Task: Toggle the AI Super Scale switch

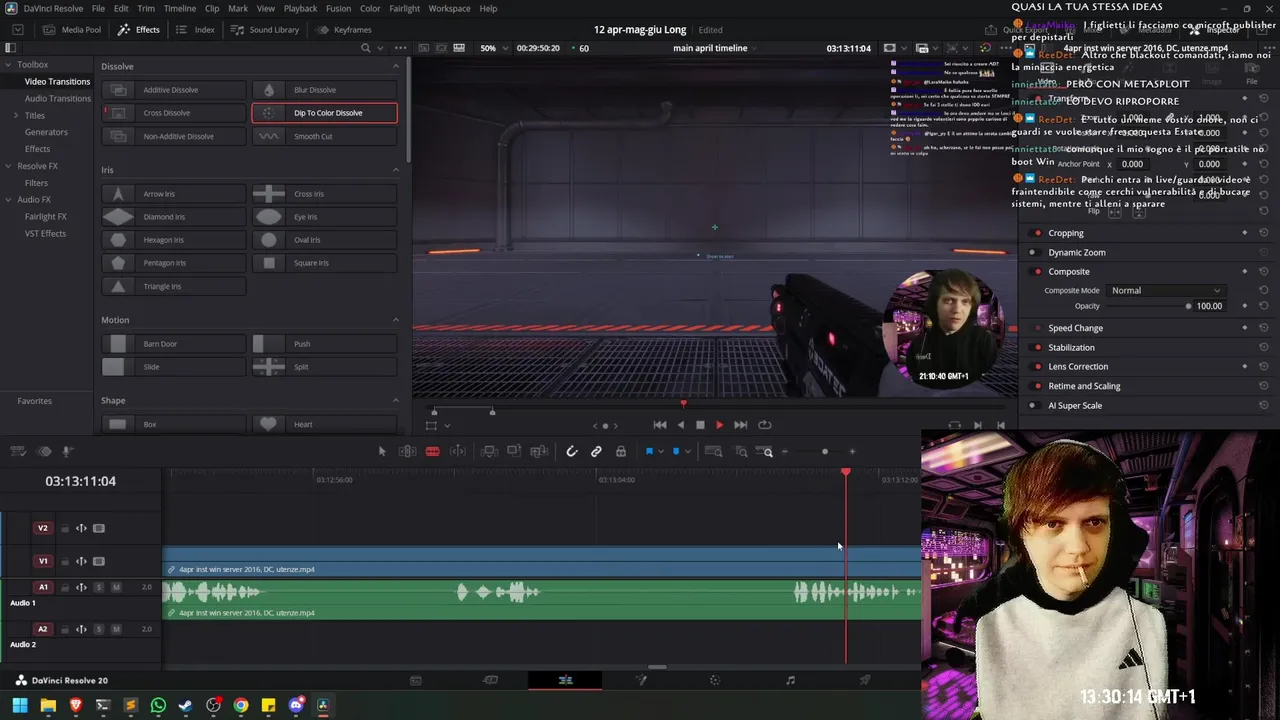Action: pos(1033,406)
